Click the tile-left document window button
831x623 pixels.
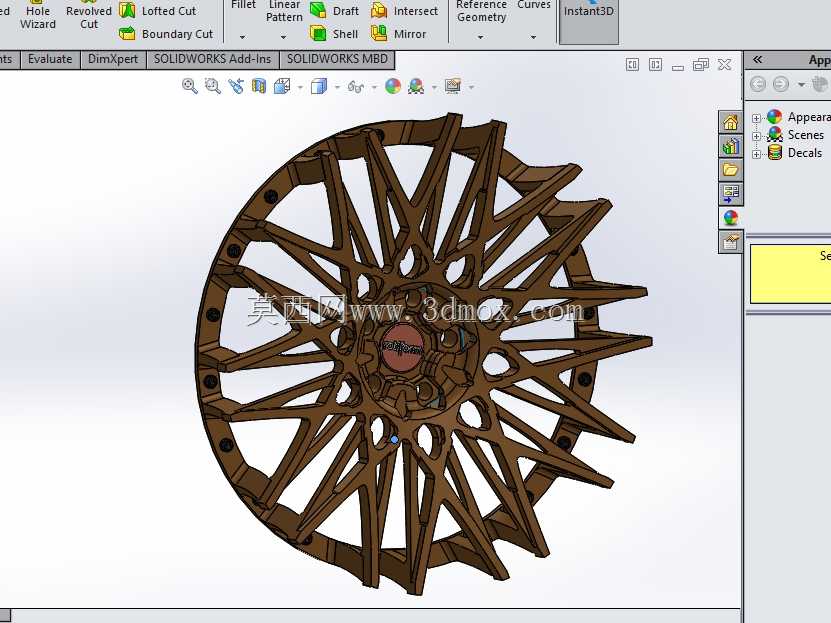pos(632,65)
